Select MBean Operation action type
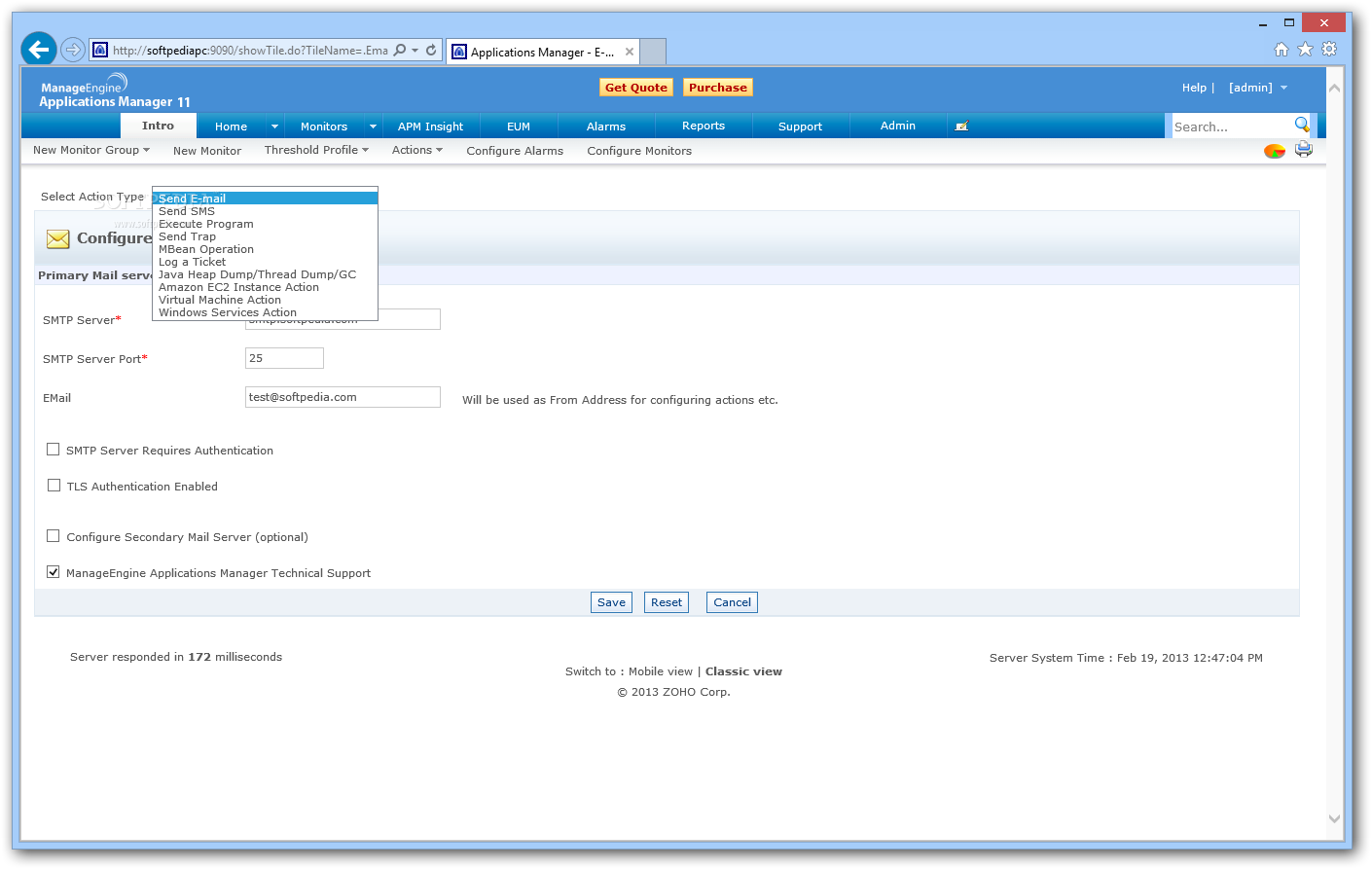Viewport: 1372px width, 869px height. (266, 249)
